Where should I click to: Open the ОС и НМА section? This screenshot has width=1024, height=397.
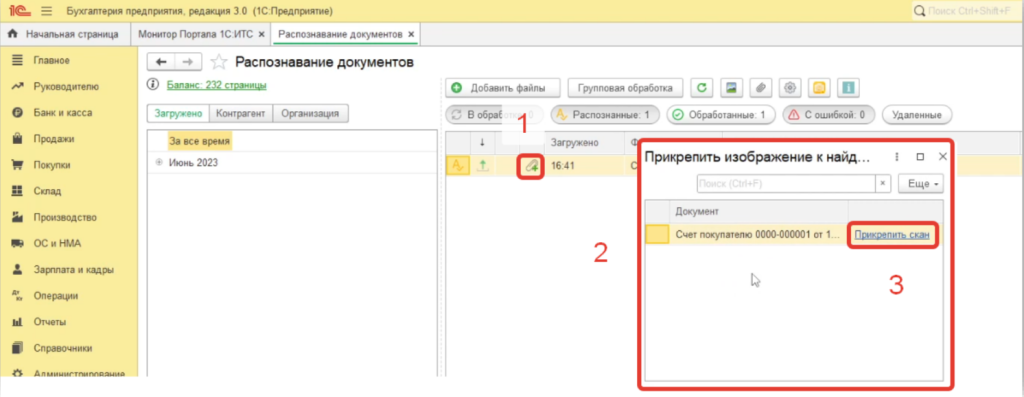57,243
